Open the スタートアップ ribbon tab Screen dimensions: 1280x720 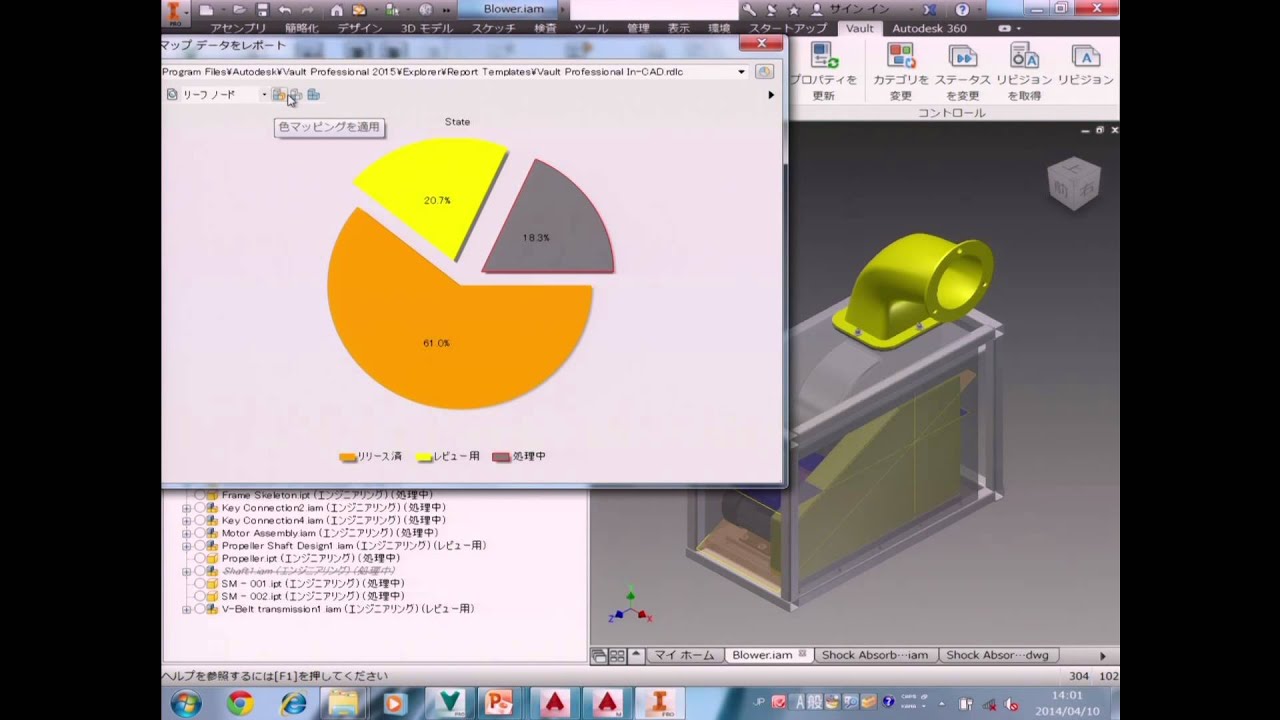(789, 28)
